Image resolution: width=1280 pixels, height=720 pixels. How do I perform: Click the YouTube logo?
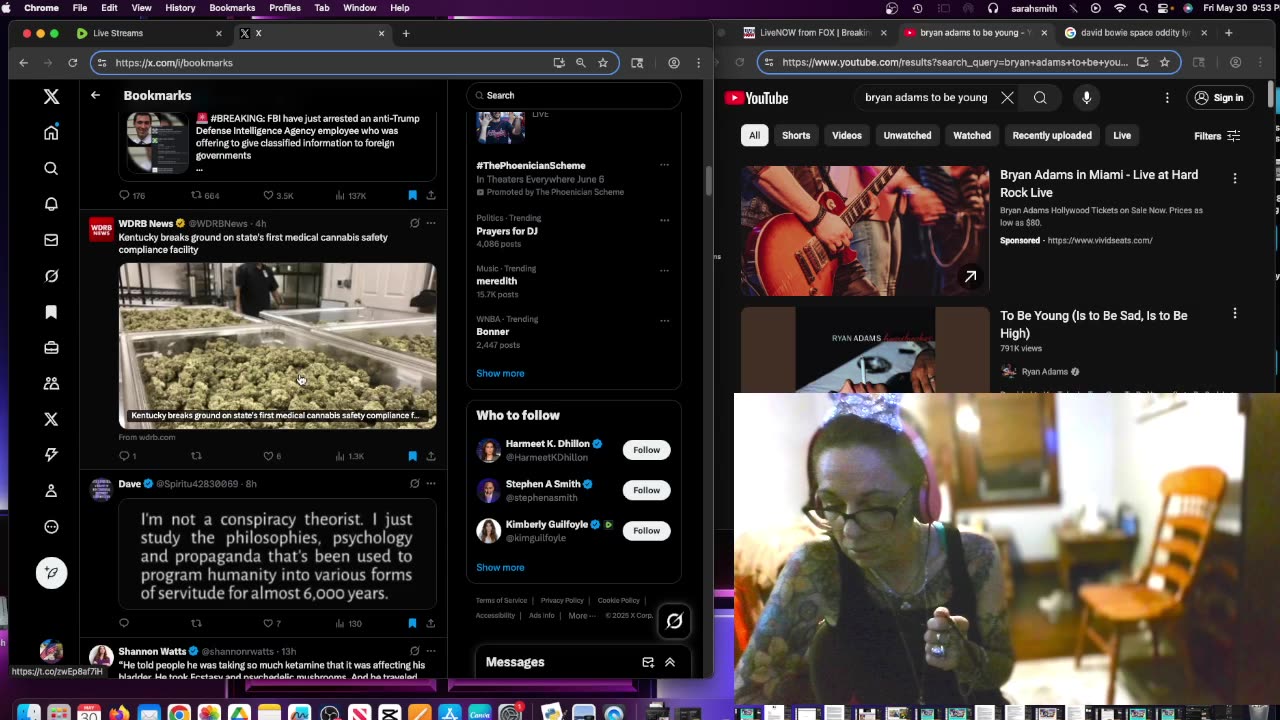757,98
